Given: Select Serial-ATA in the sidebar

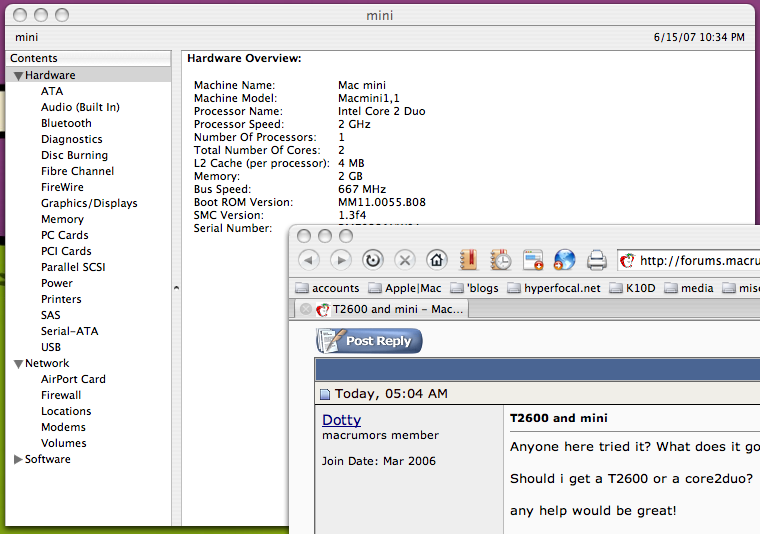Looking at the screenshot, I should pyautogui.click(x=69, y=331).
